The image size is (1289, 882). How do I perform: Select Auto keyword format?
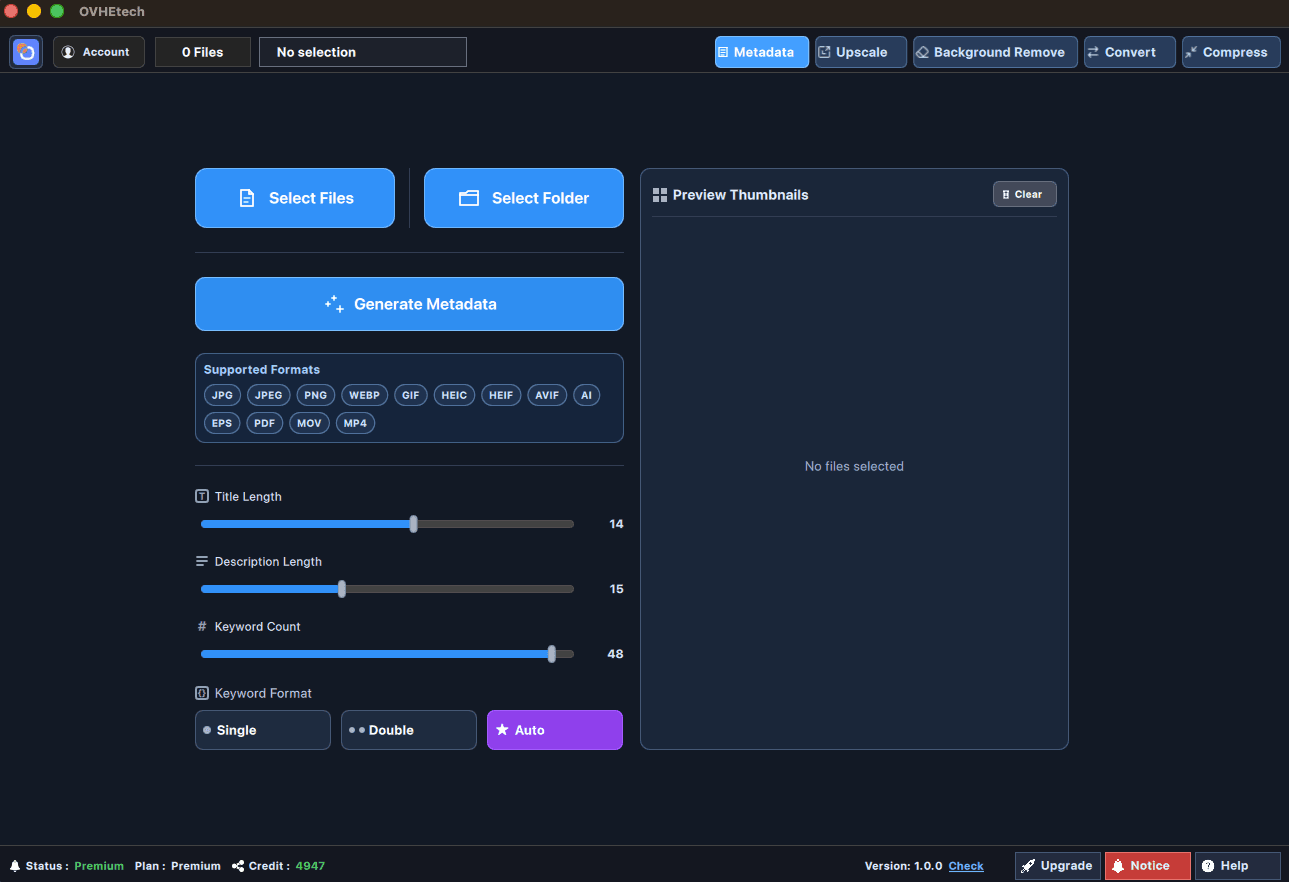[x=554, y=730]
